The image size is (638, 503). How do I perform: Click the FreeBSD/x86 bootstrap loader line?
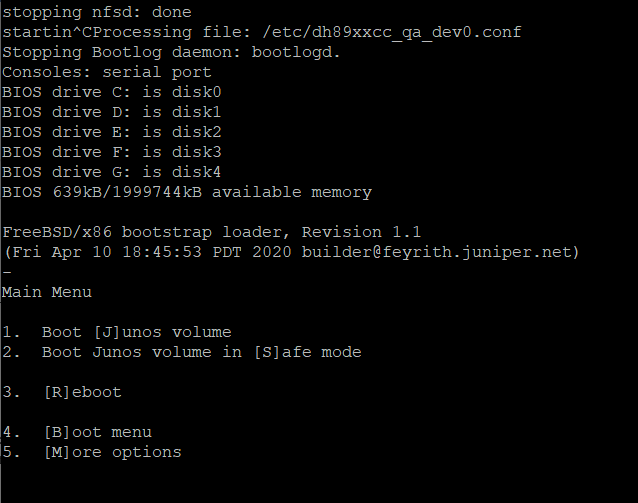pyautogui.click(x=212, y=232)
